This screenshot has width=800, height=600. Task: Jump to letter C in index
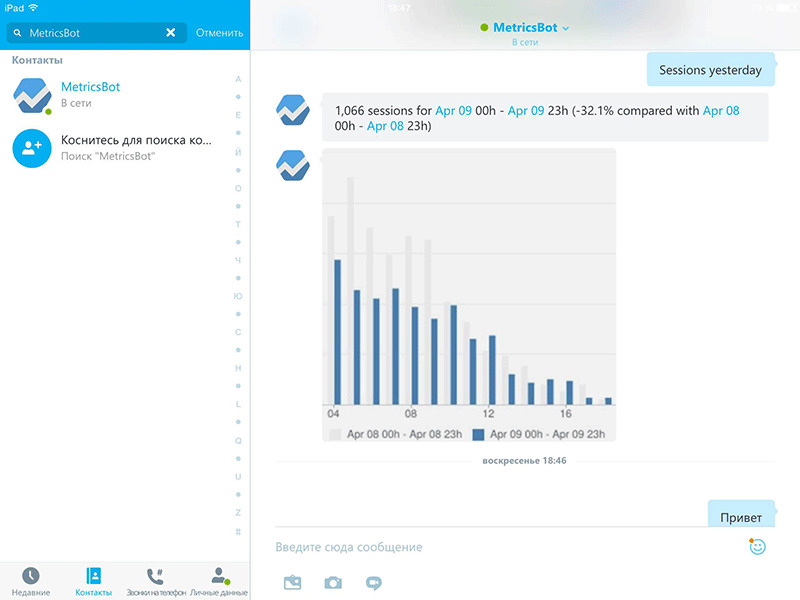click(238, 332)
